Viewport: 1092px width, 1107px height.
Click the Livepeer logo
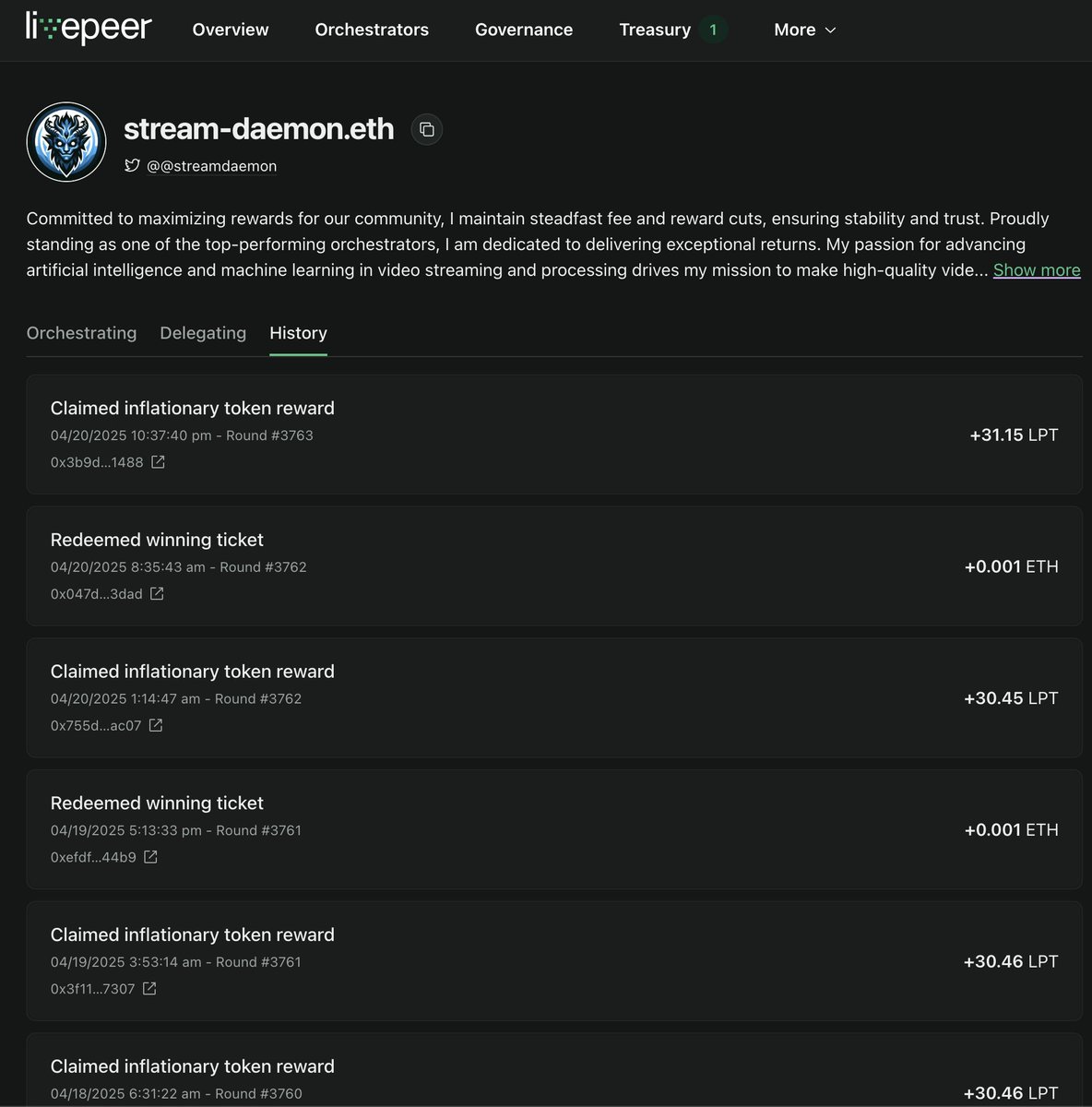89,30
